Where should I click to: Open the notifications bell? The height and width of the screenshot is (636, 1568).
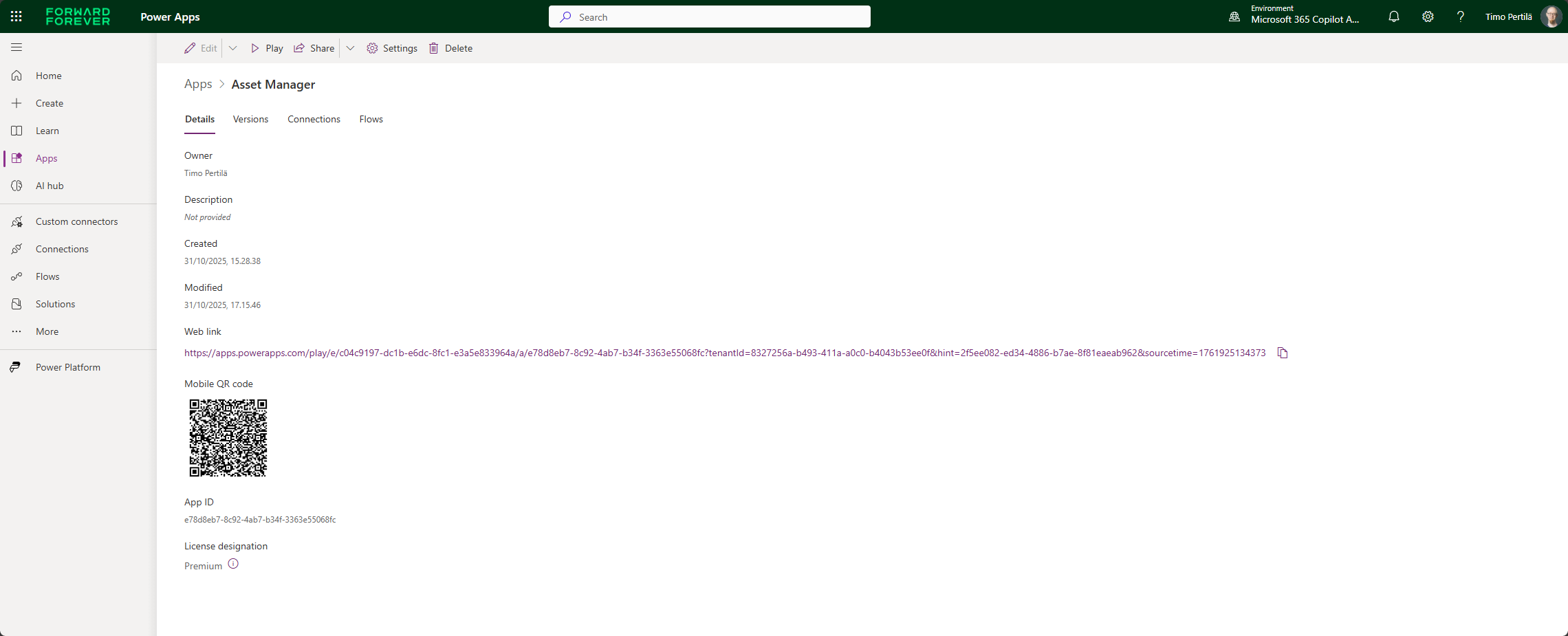point(1393,17)
